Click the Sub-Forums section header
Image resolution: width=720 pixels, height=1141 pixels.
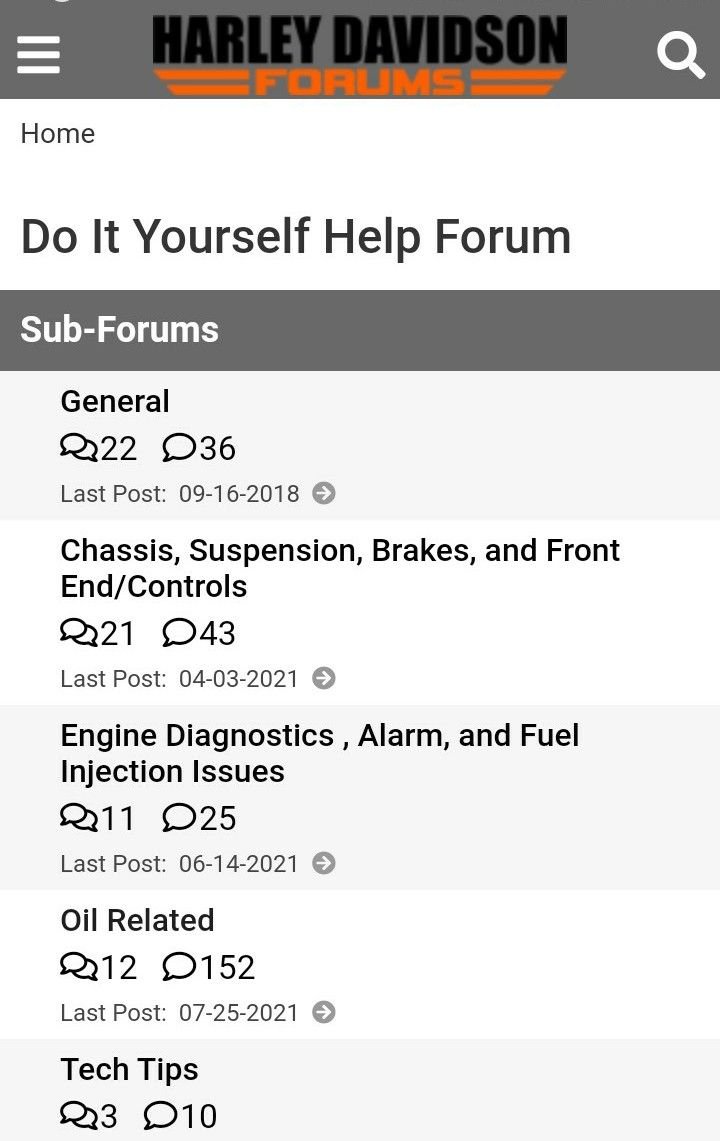coord(120,330)
